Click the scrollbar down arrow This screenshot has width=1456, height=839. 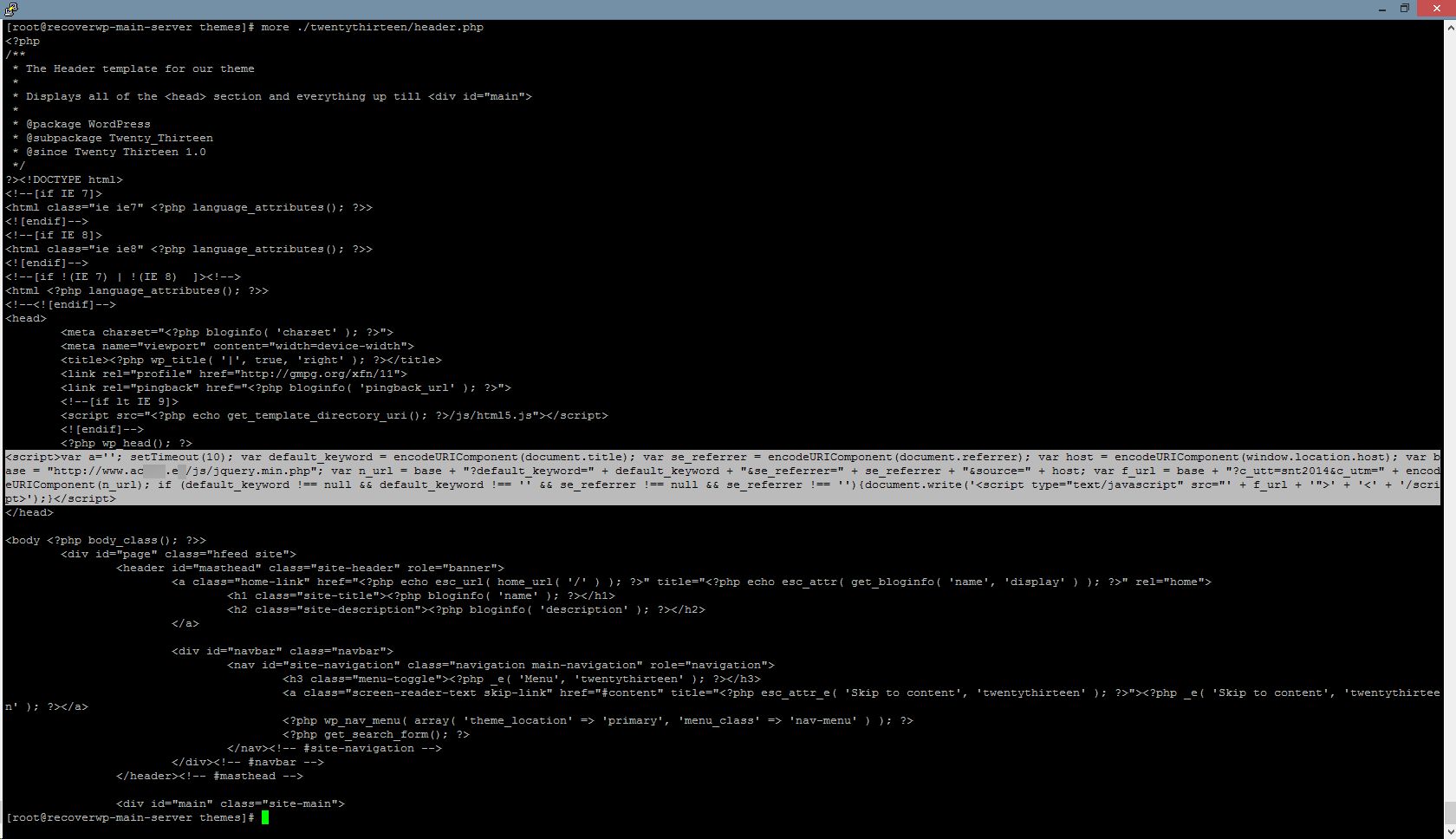[x=1448, y=830]
